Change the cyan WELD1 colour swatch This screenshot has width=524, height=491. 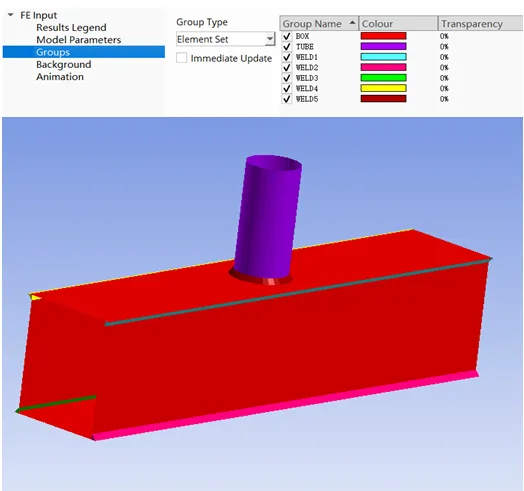(383, 57)
